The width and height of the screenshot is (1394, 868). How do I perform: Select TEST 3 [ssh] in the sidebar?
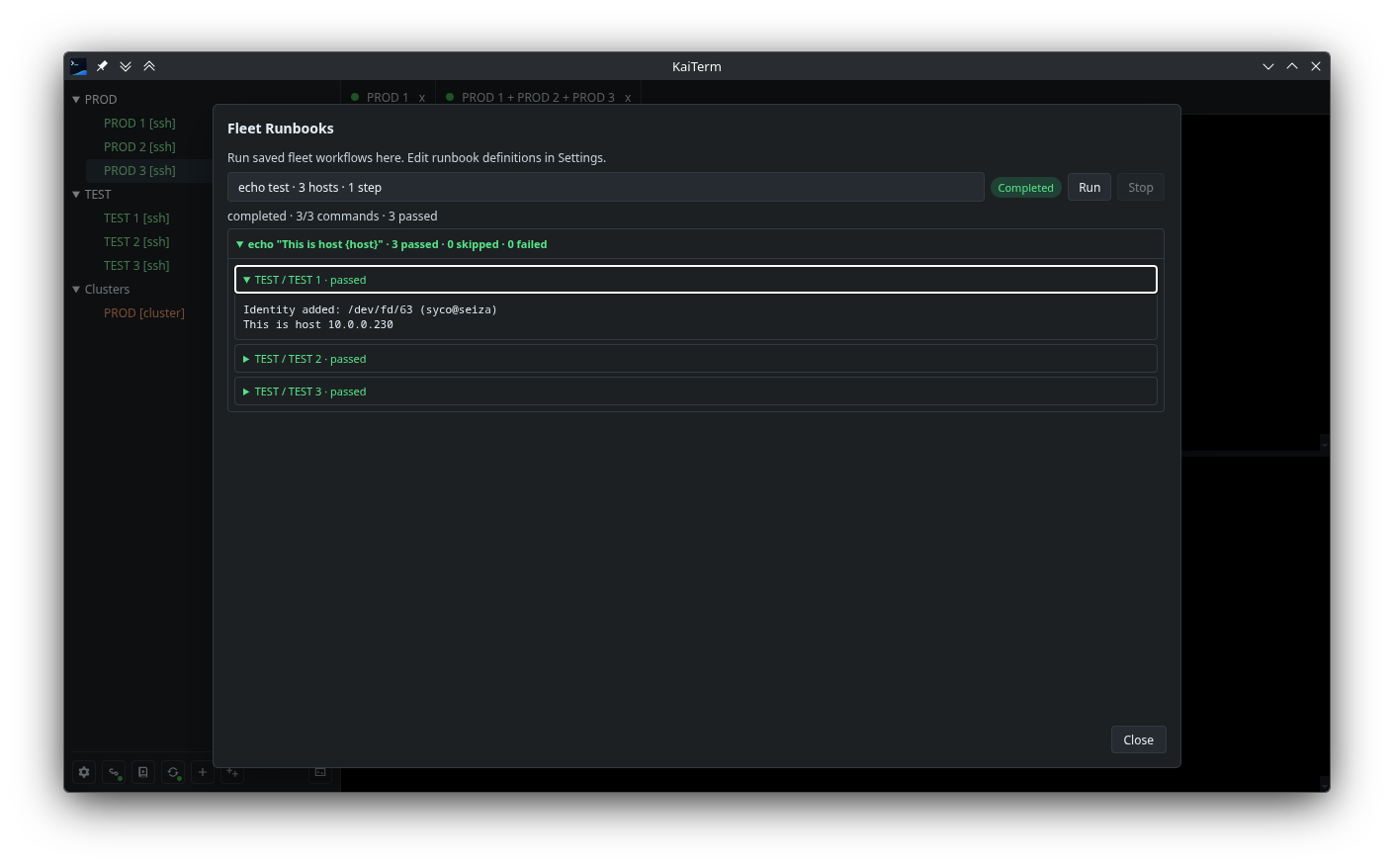click(136, 266)
